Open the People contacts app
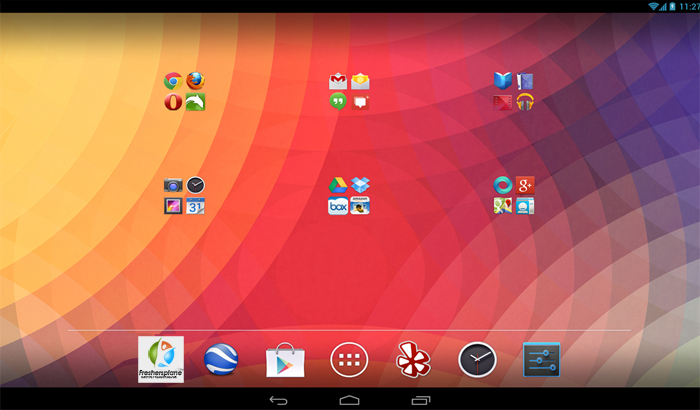Screen dimensions: 700x410 pyautogui.click(x=525, y=206)
